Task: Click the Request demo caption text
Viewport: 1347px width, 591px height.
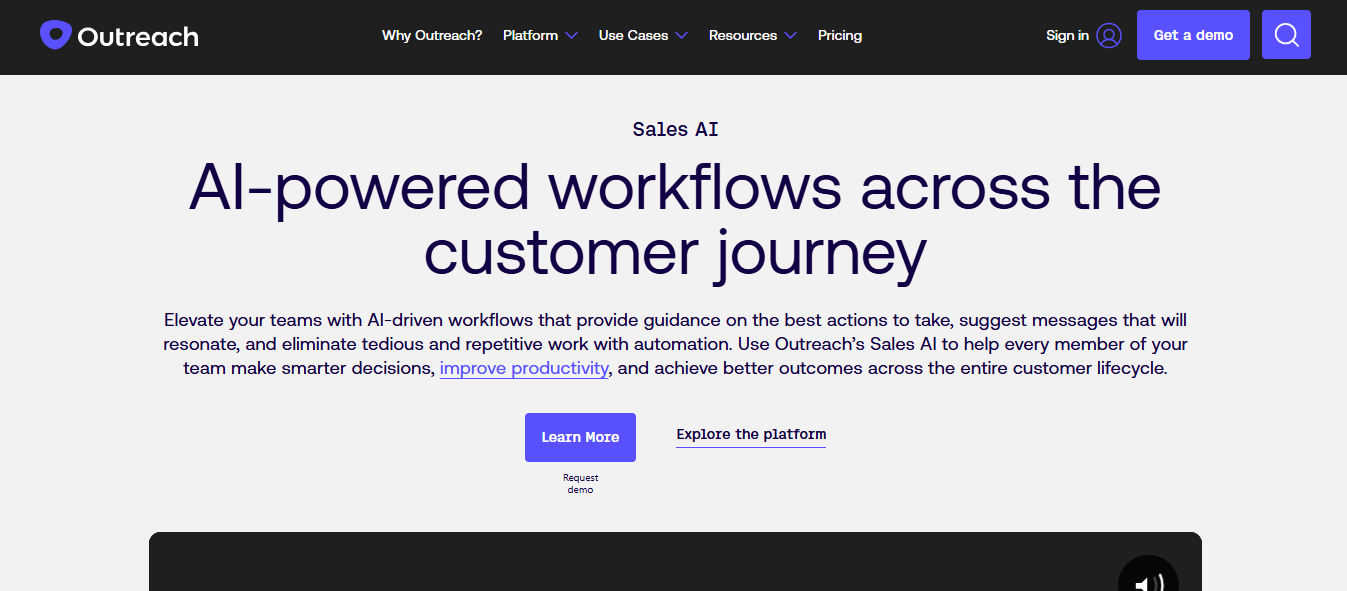Action: (x=580, y=483)
